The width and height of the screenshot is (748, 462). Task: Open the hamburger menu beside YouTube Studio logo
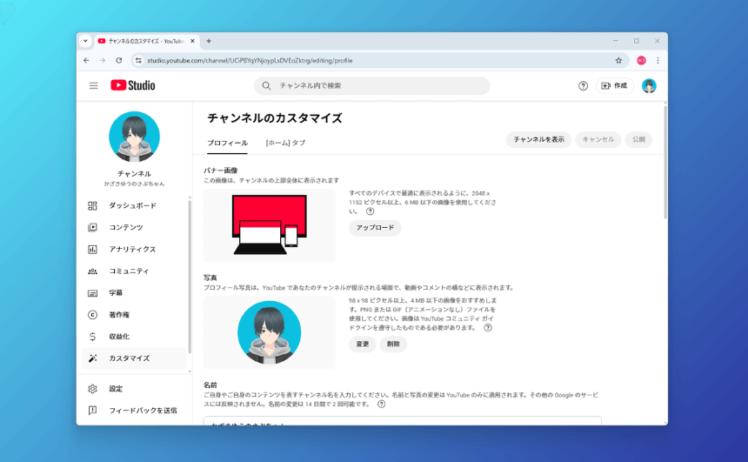pyautogui.click(x=94, y=86)
